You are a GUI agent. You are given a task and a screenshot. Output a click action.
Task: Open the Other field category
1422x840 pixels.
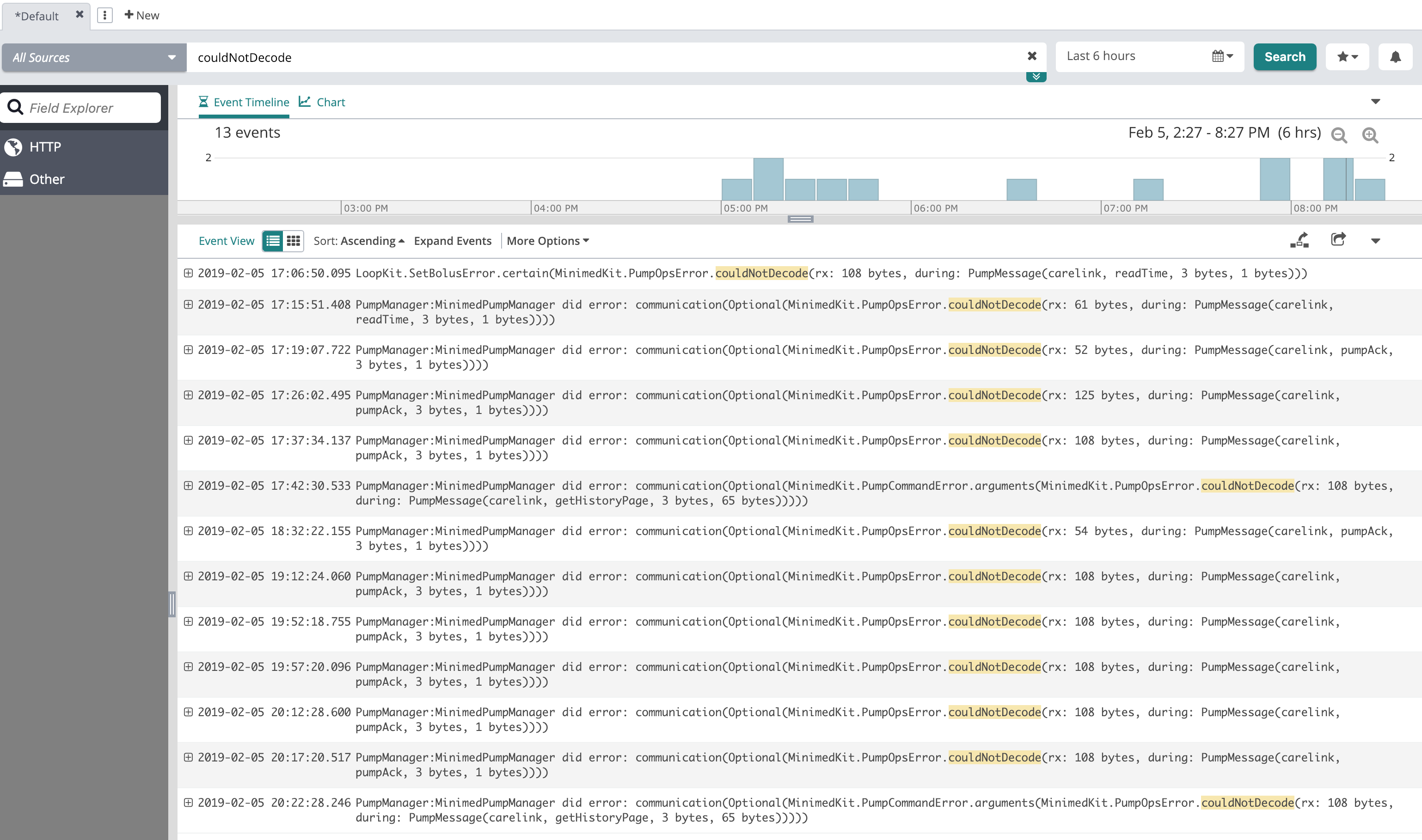84,179
